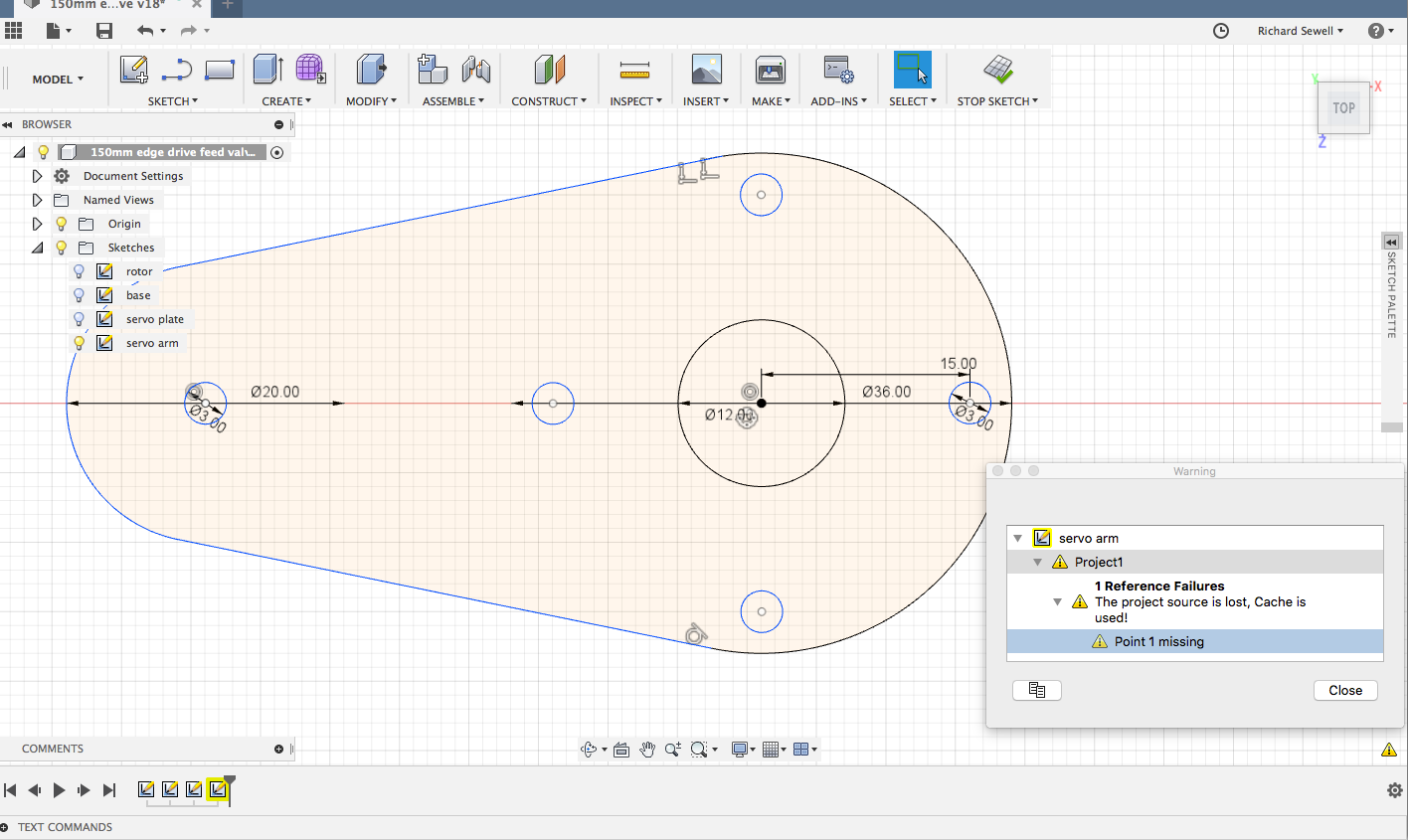Image resolution: width=1408 pixels, height=840 pixels.
Task: Open the MODEL workspace dropdown
Action: click(58, 80)
